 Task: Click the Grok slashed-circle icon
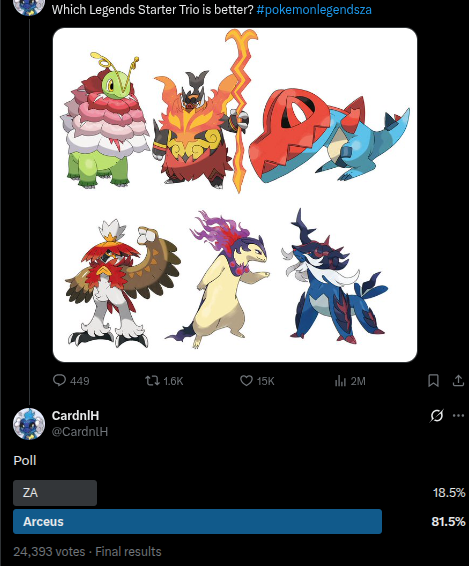(x=437, y=415)
